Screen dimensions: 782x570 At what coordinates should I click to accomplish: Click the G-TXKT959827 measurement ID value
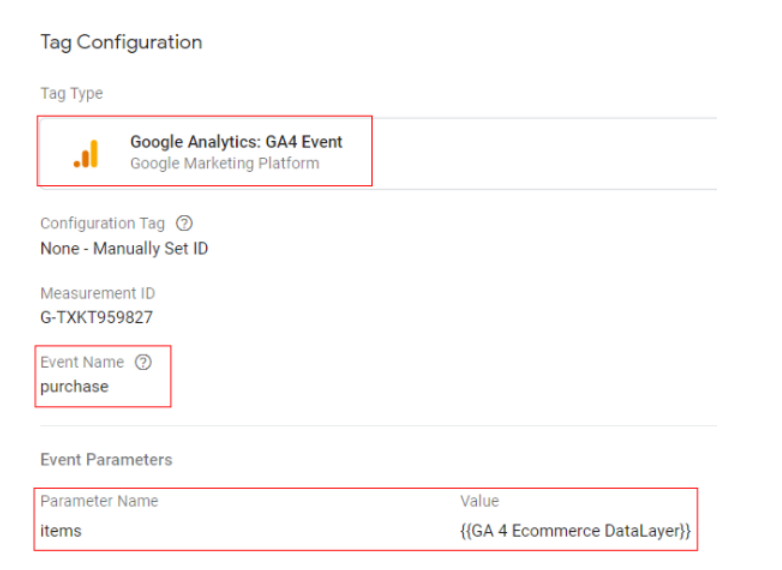click(x=96, y=317)
